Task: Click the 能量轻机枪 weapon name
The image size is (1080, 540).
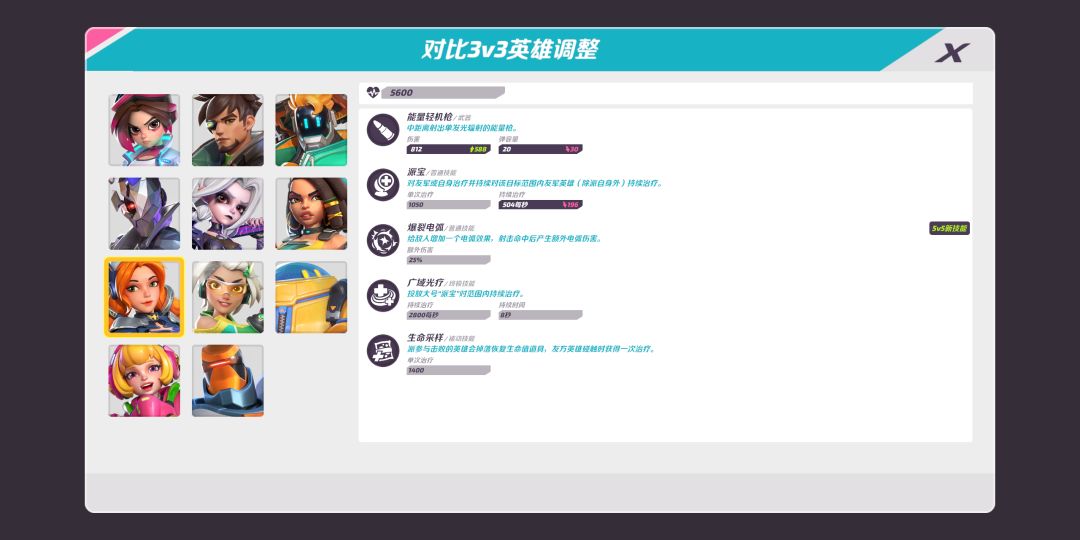Action: point(430,117)
